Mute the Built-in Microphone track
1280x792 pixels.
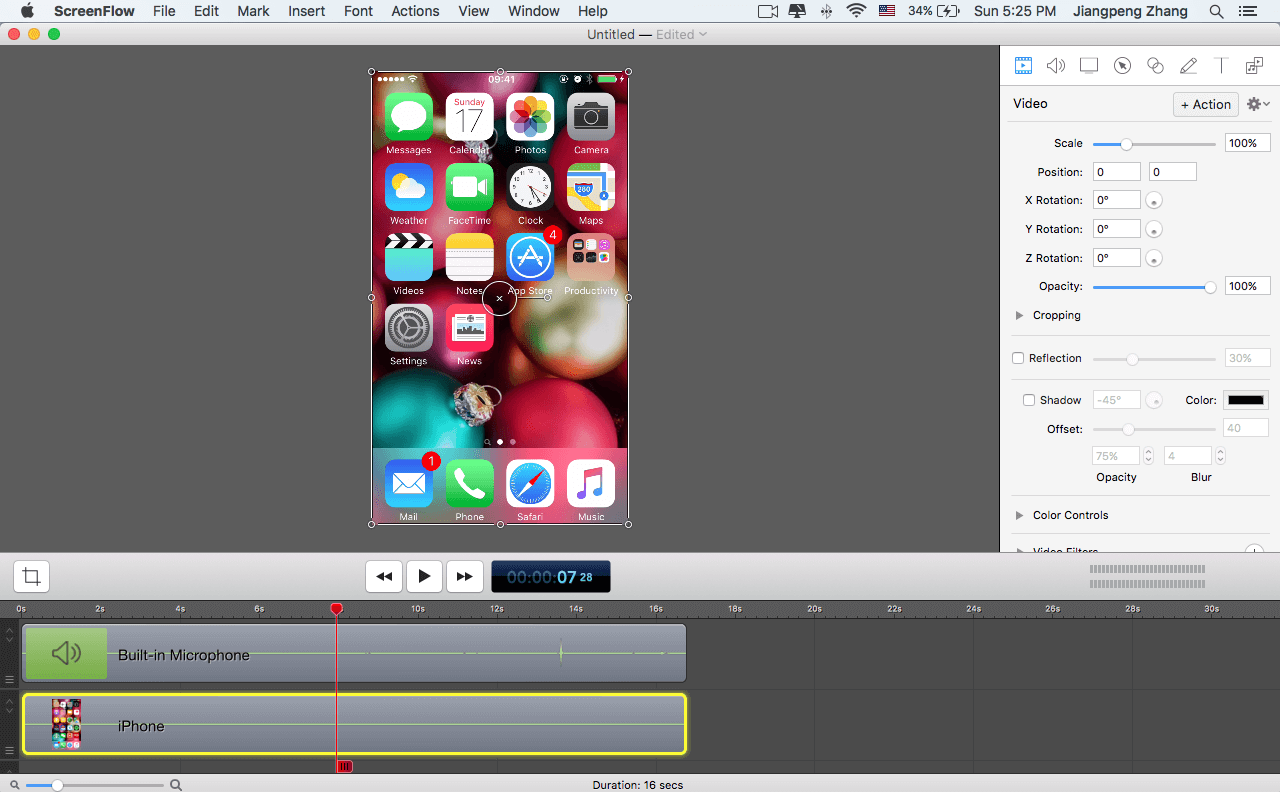click(65, 652)
